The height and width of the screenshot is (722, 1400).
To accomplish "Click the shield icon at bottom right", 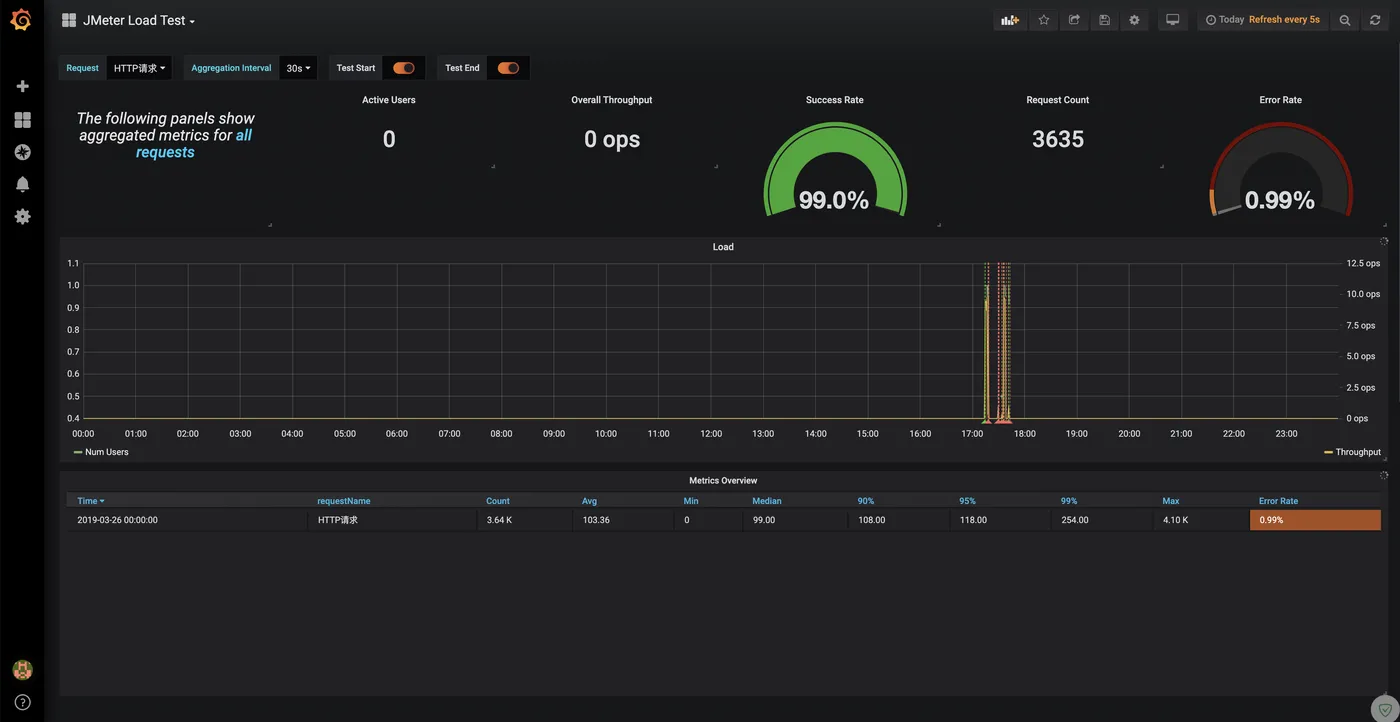I will coord(1385,709).
